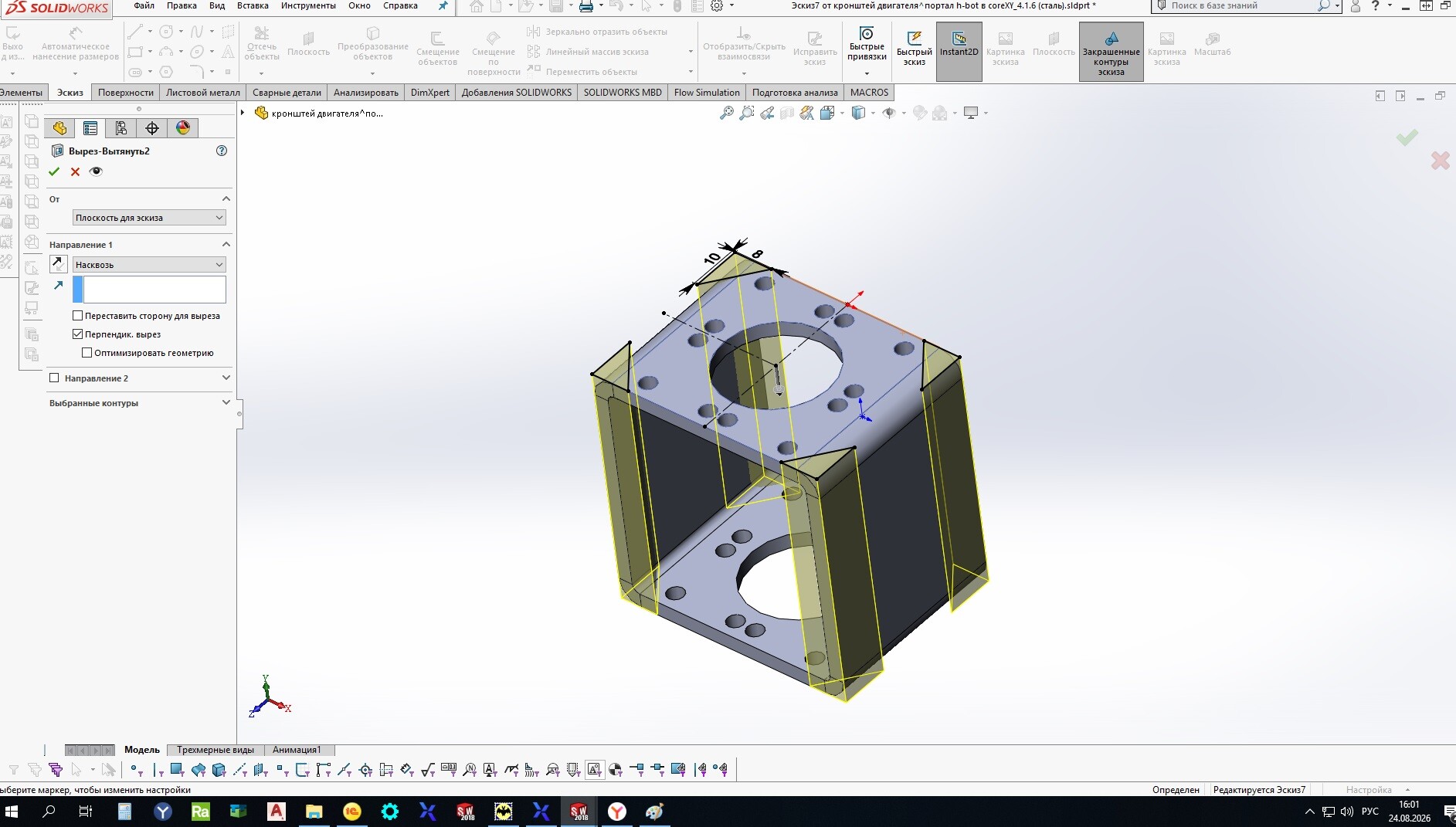Open the Трехмерные виды bottom tab

(216, 750)
